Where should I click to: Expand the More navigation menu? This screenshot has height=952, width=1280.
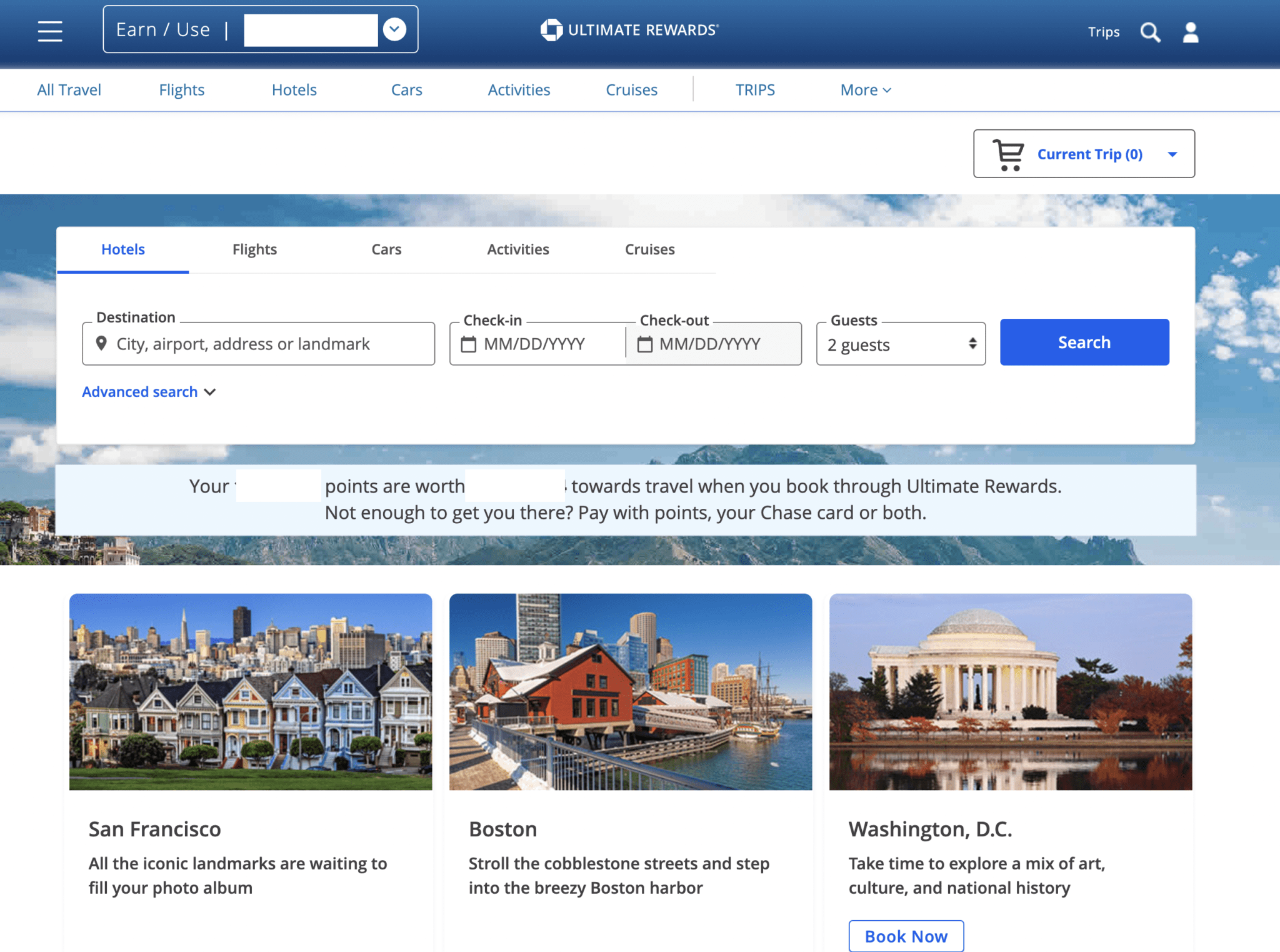click(x=865, y=89)
